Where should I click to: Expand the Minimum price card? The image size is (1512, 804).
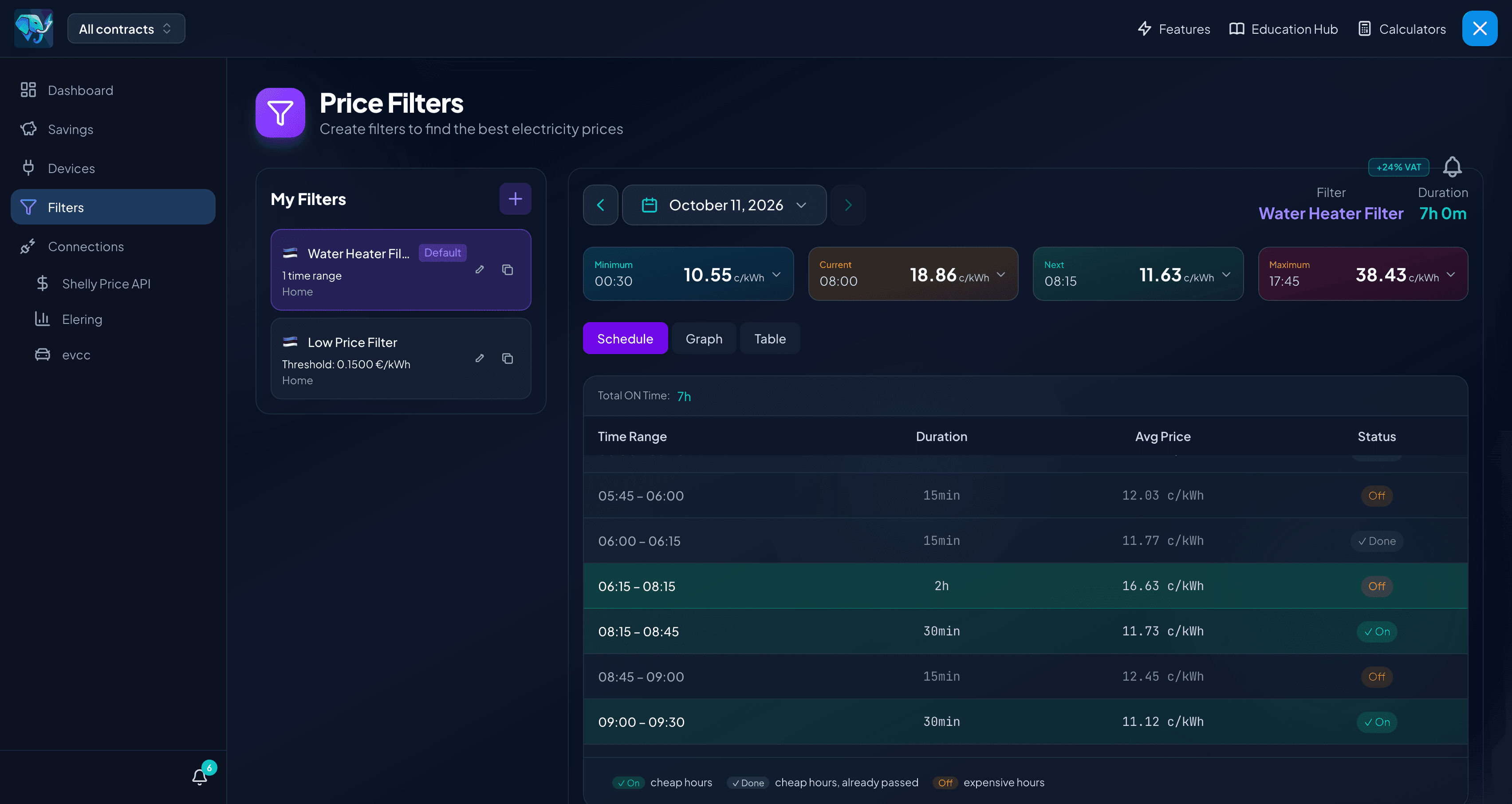pos(688,274)
